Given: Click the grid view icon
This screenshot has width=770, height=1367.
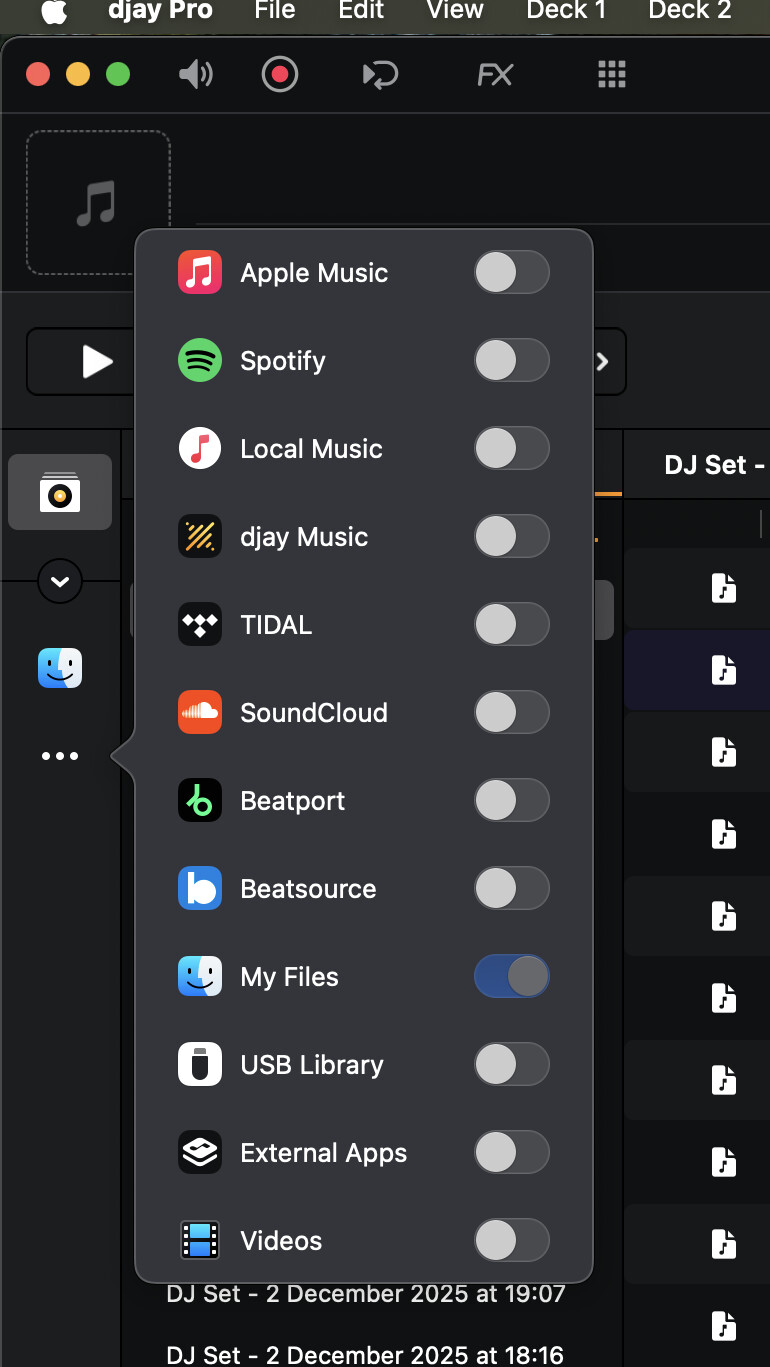Looking at the screenshot, I should (x=611, y=74).
